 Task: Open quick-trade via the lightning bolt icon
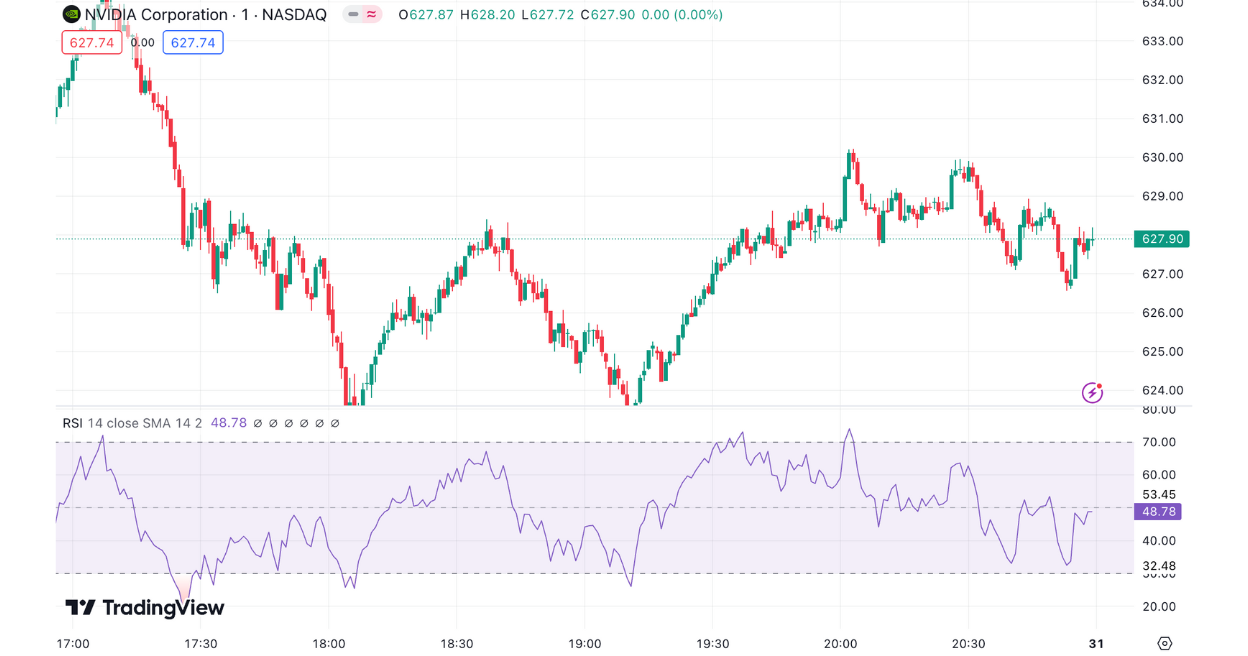click(x=1092, y=393)
